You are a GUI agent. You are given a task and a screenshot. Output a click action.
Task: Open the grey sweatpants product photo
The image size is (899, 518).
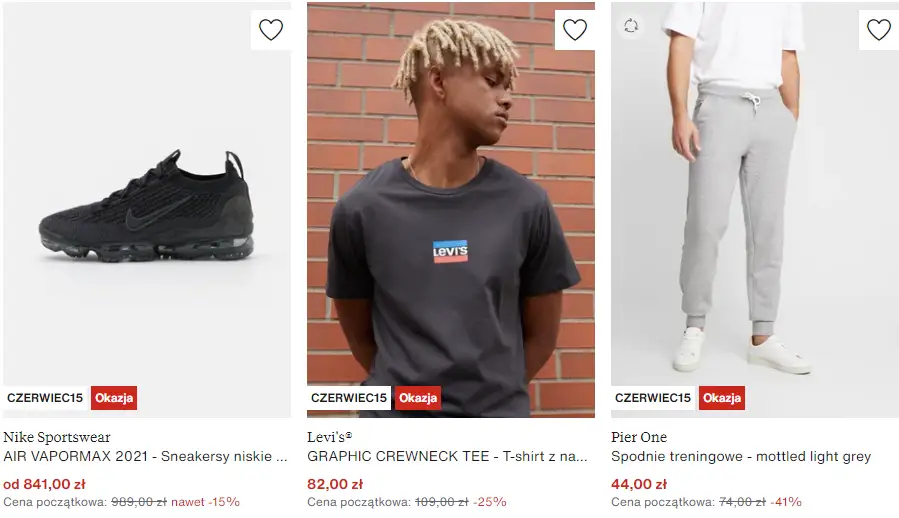click(x=755, y=210)
